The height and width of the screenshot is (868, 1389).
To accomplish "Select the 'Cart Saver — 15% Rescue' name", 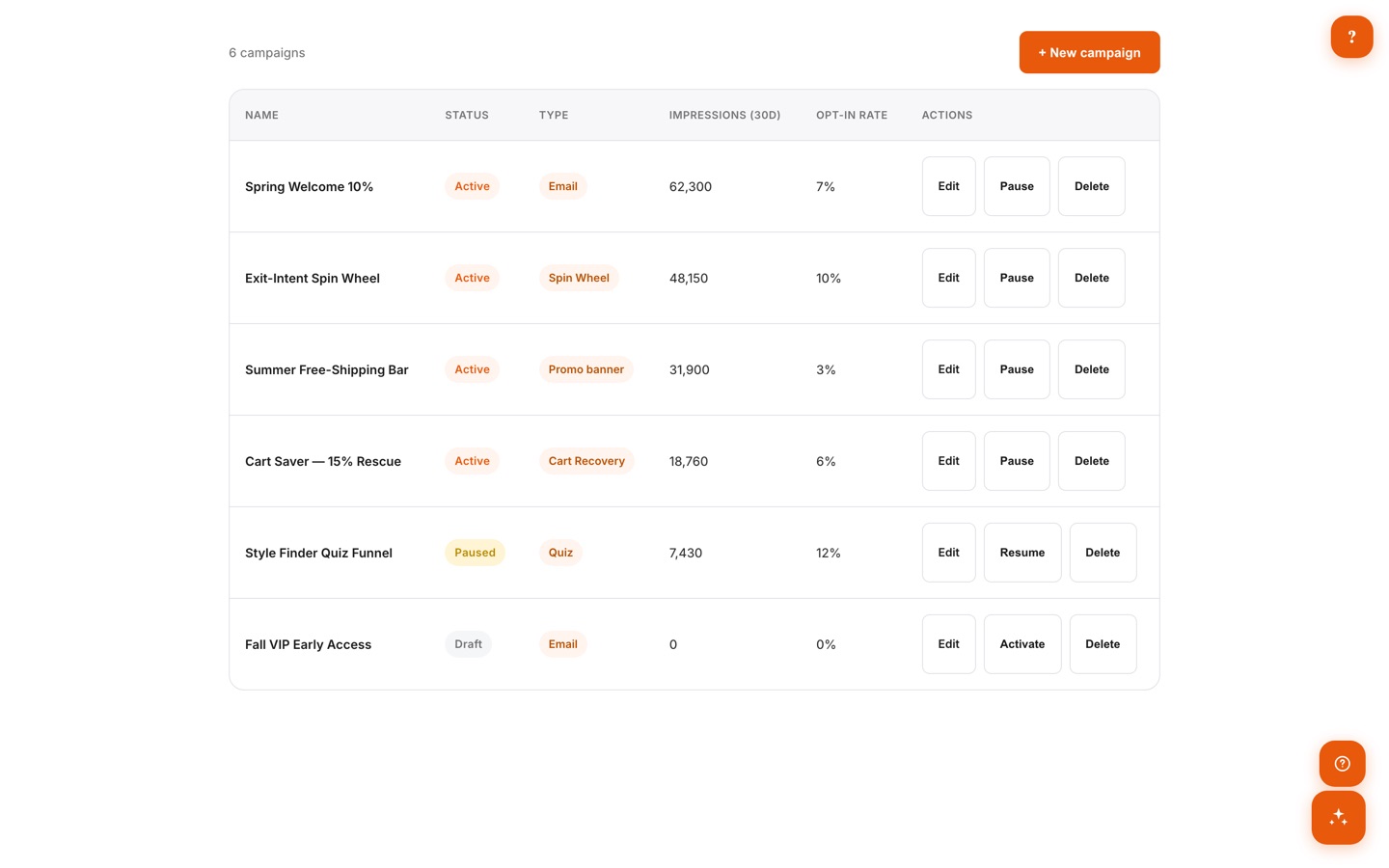I will point(323,461).
